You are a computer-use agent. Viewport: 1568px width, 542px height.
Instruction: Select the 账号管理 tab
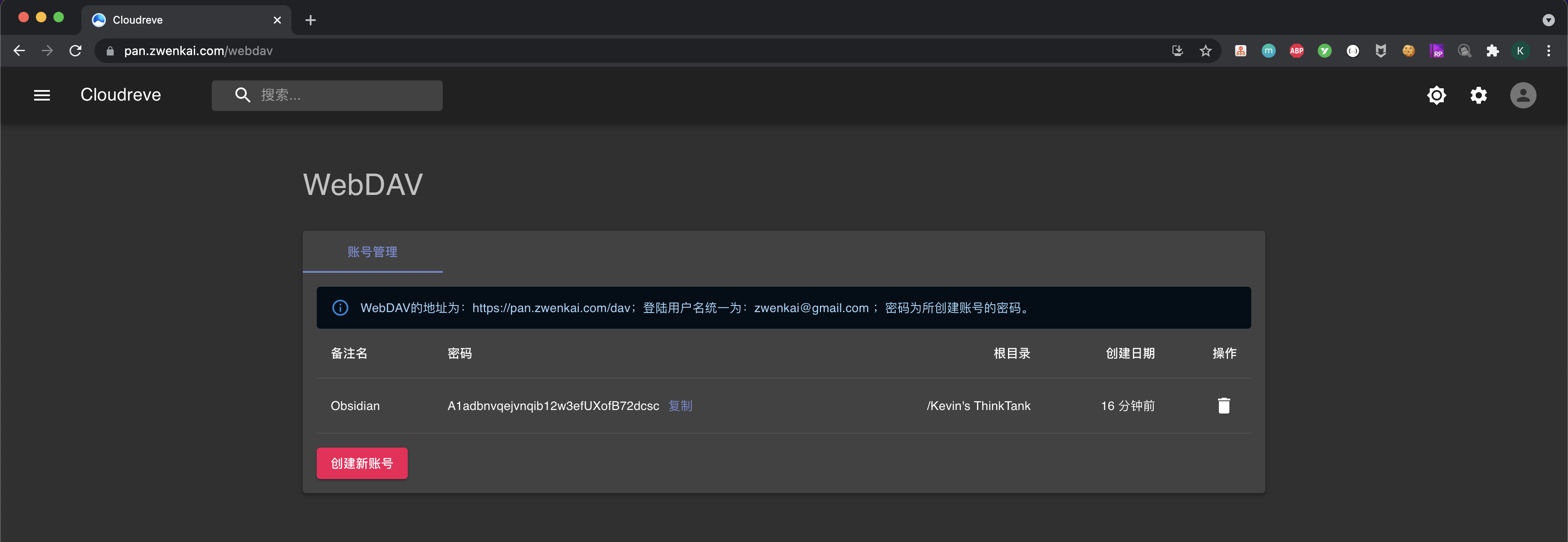click(372, 252)
